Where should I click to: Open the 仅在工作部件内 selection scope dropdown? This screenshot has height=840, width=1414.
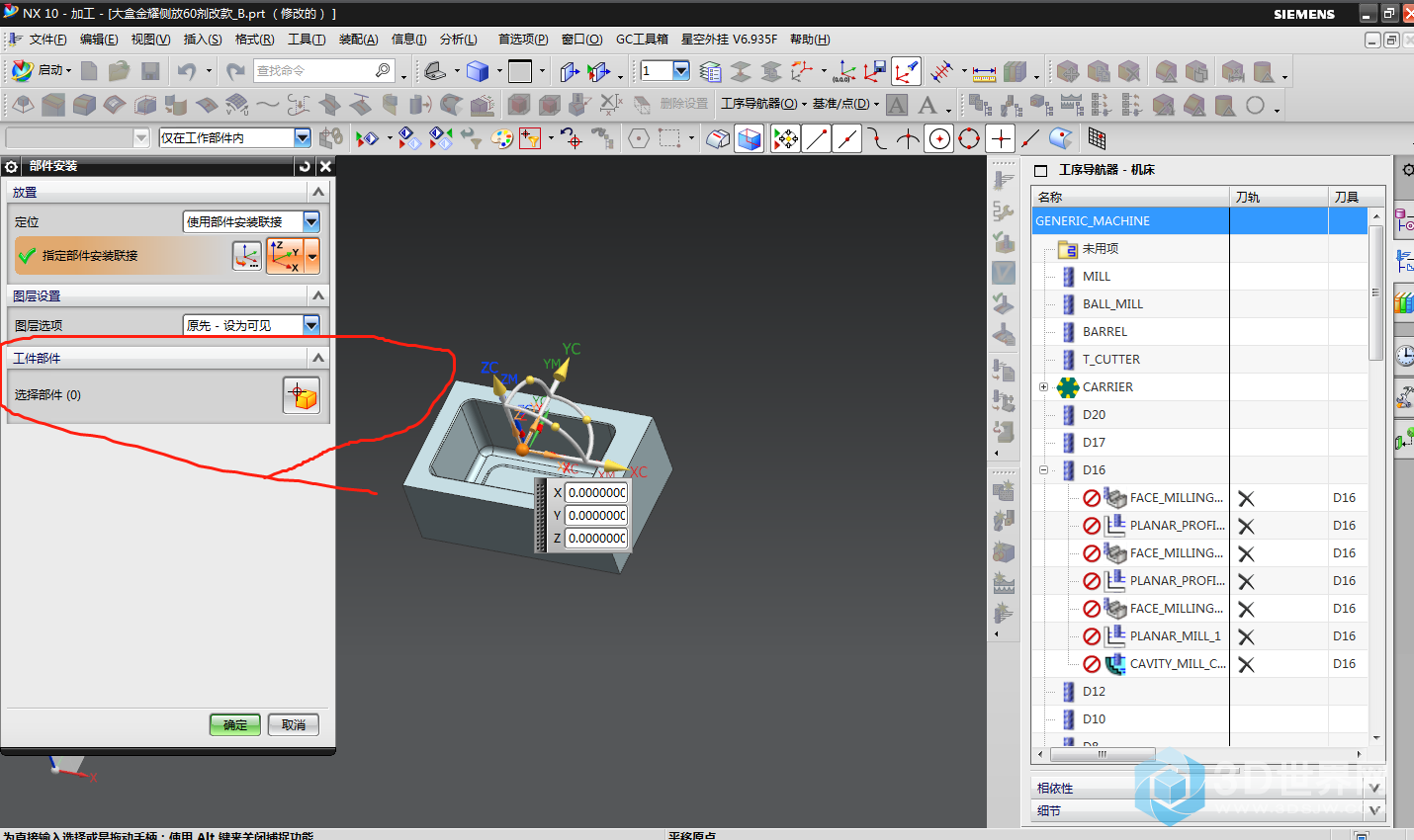click(235, 137)
